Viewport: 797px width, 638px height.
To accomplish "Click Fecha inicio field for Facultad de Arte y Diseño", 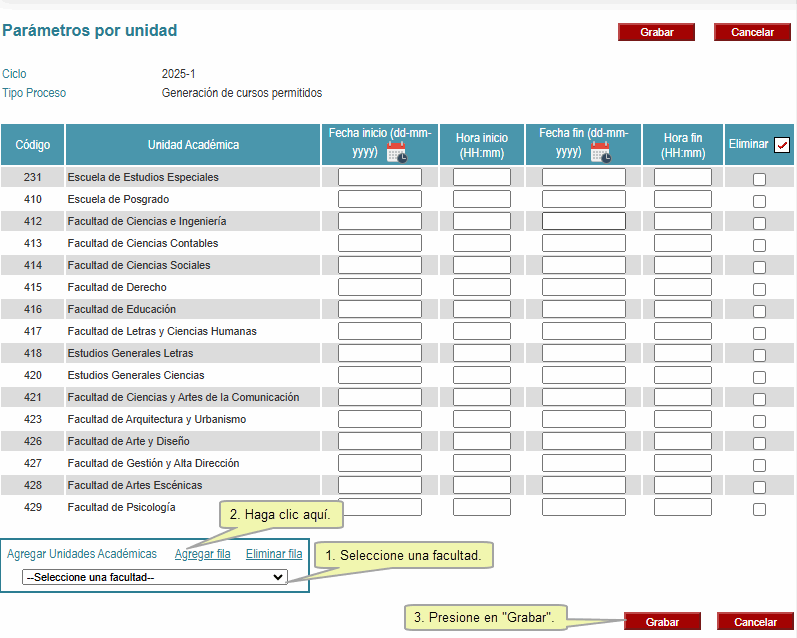I will click(379, 441).
